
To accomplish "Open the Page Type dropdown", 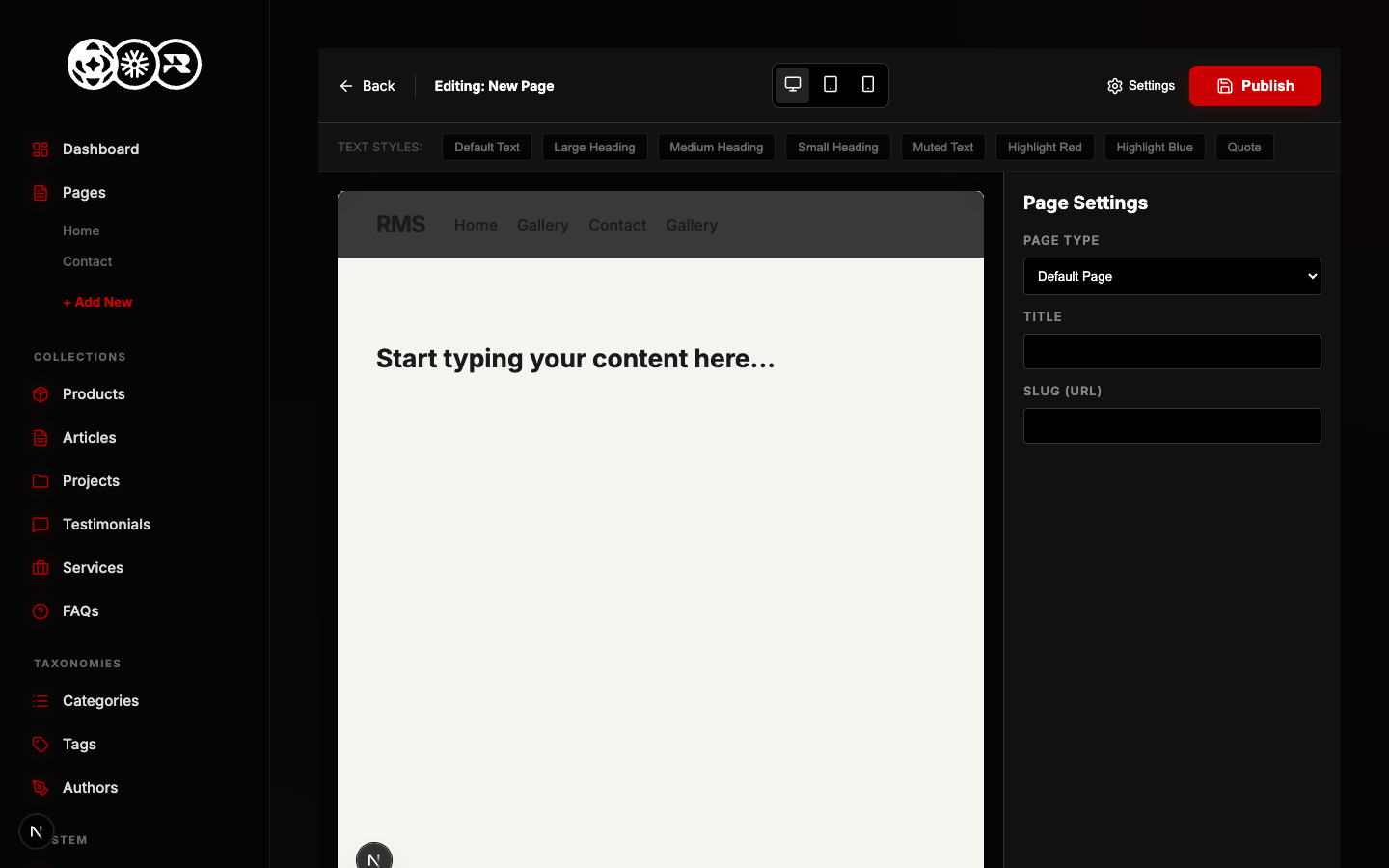I will click(1172, 276).
